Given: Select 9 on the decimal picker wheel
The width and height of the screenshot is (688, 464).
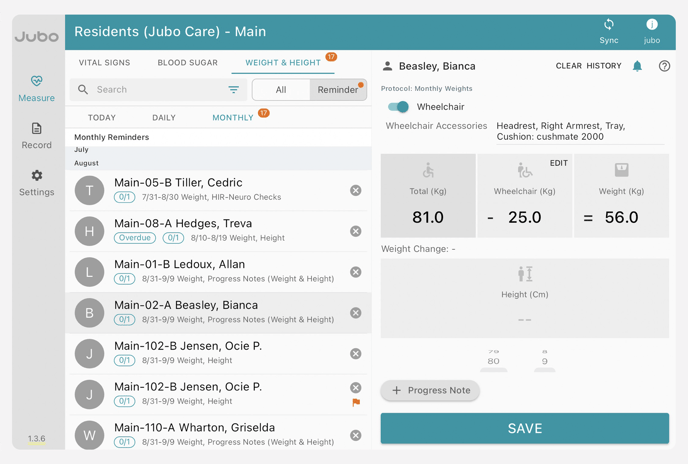Looking at the screenshot, I should (545, 361).
